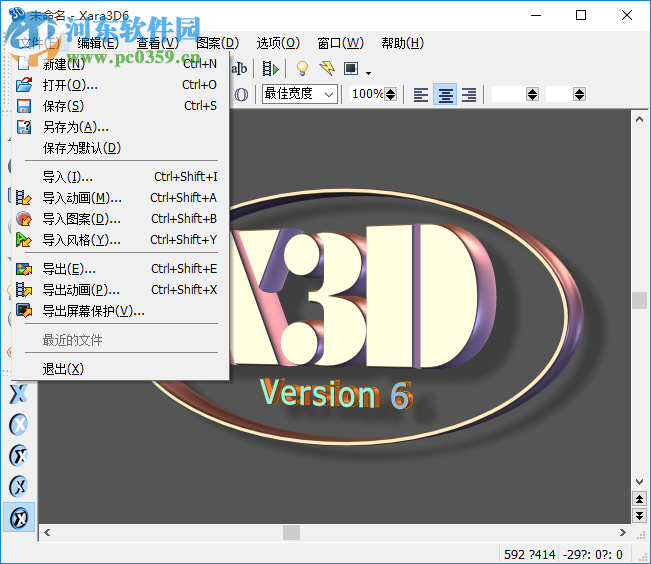Select the X in blue ring style
Viewport: 651px width, 564px height.
point(19,486)
